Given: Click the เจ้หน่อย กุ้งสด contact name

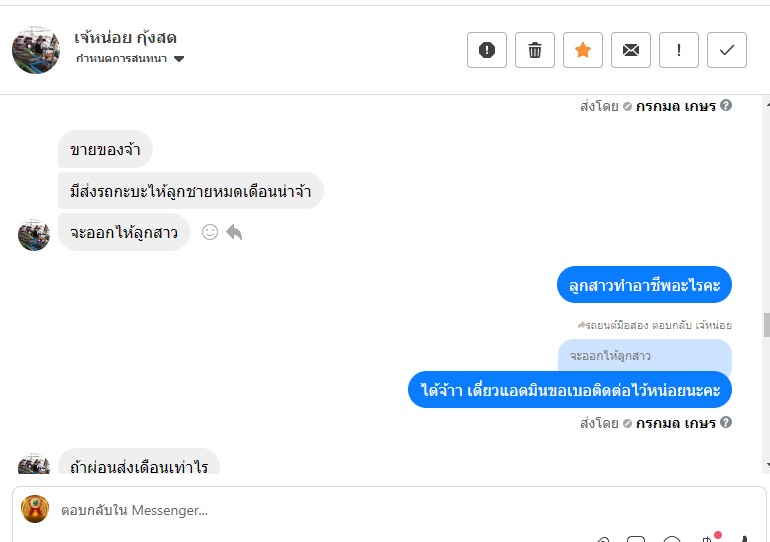Looking at the screenshot, I should [125, 37].
